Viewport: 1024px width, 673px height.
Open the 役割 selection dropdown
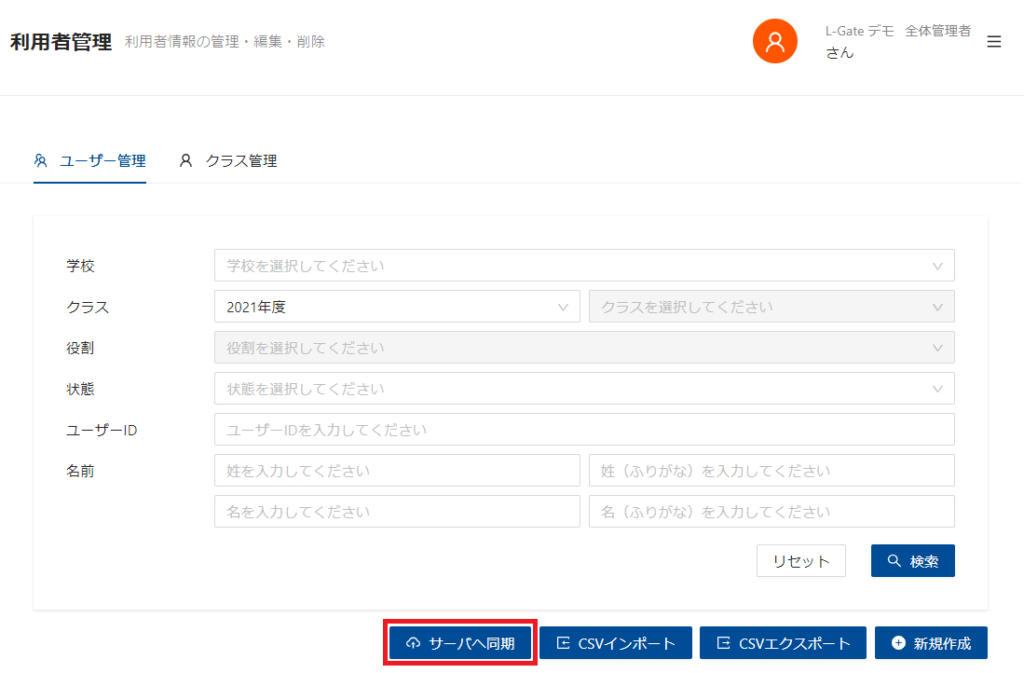click(584, 348)
